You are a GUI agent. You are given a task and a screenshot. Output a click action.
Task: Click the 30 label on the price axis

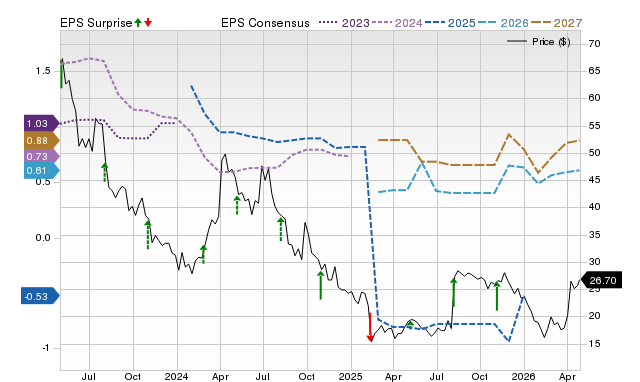[595, 262]
